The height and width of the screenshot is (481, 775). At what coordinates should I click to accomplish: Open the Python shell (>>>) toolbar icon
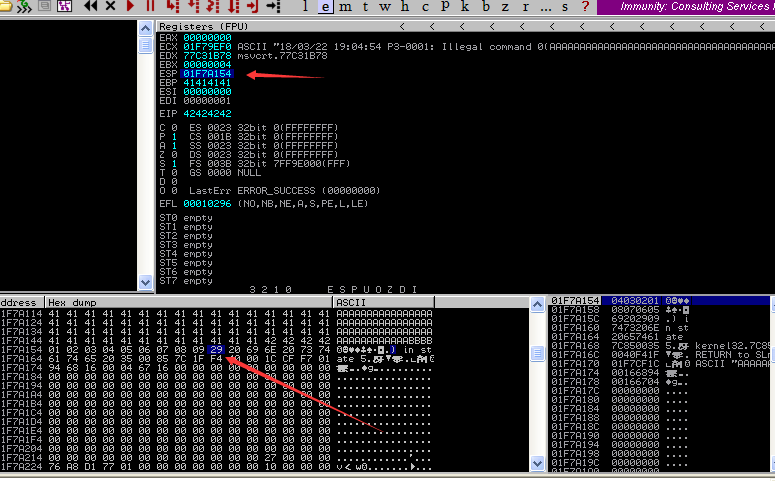tap(24, 6)
